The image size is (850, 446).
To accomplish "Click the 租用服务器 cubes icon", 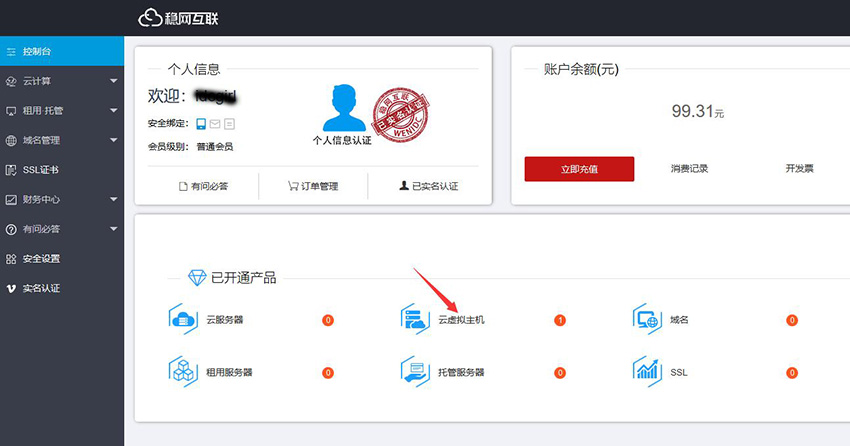I will (x=183, y=372).
